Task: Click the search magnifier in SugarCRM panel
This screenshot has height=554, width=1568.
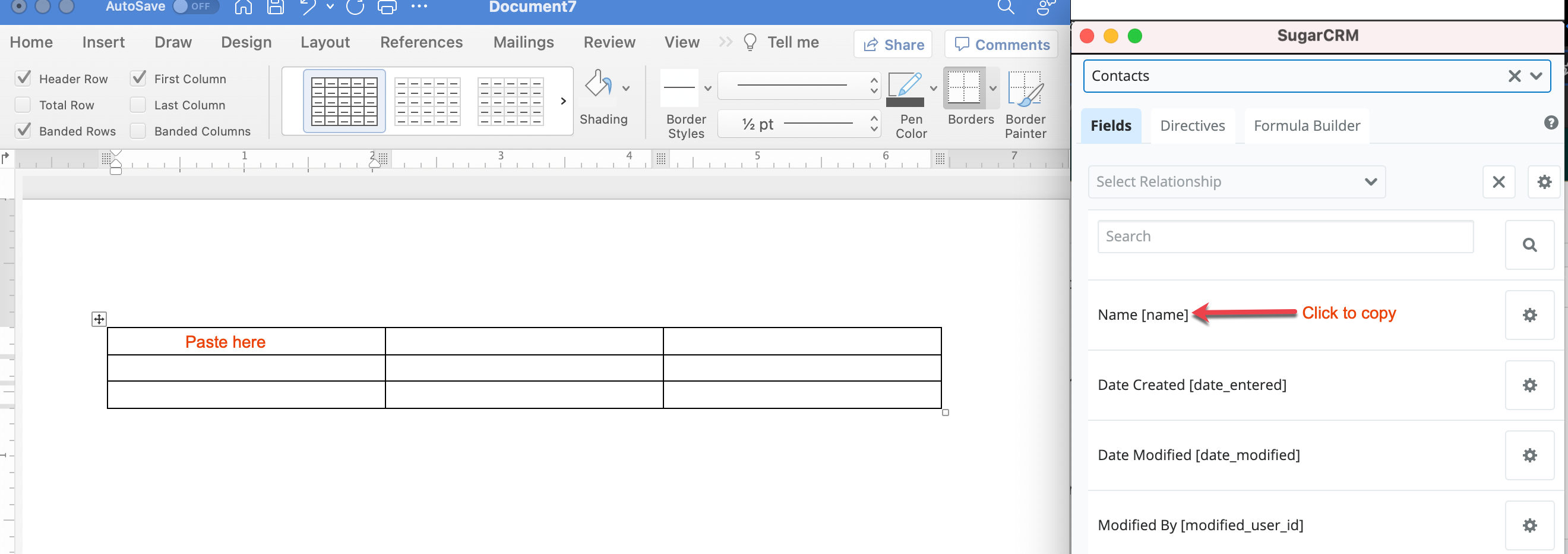Action: pyautogui.click(x=1530, y=244)
